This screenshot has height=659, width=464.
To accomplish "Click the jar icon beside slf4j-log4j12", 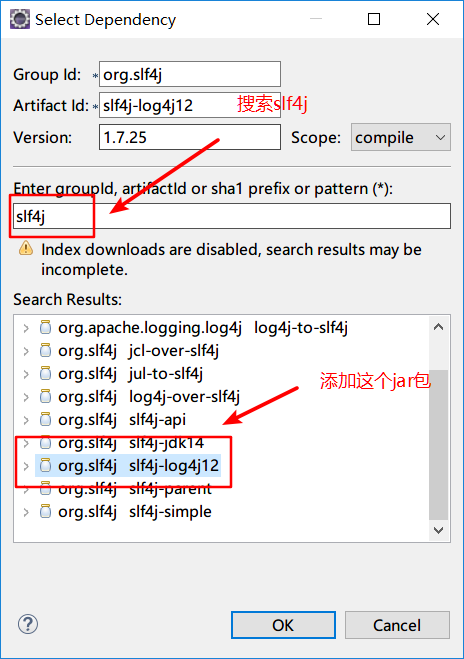I will [x=45, y=465].
